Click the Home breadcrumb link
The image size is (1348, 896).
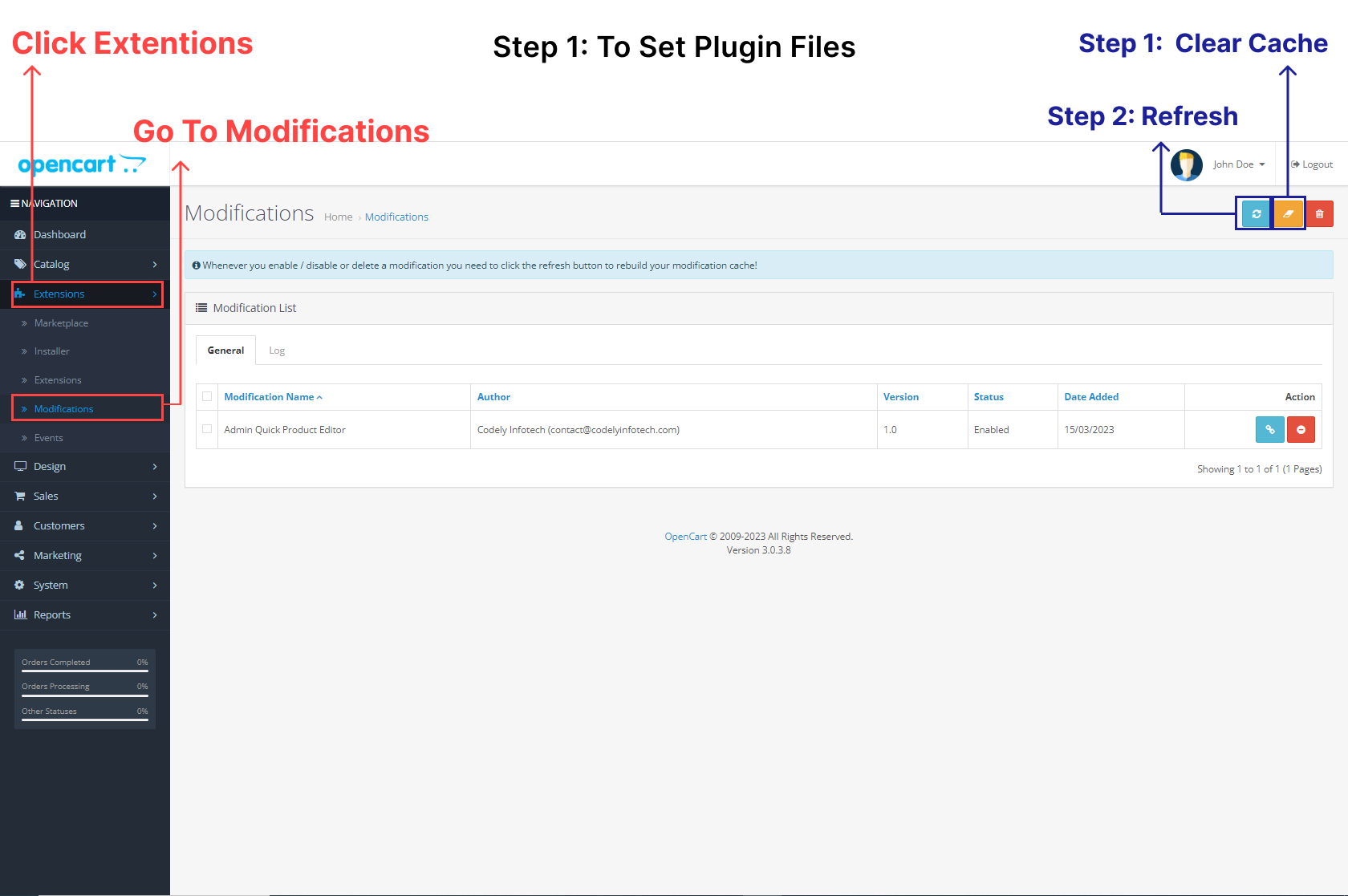click(x=338, y=216)
